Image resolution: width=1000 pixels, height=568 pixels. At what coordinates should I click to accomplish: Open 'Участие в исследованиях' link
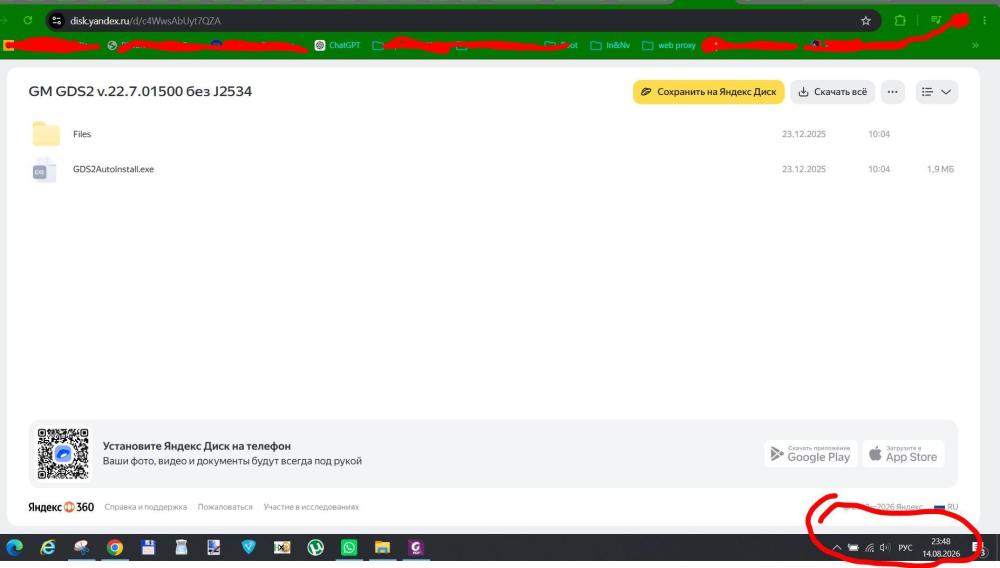tap(311, 507)
